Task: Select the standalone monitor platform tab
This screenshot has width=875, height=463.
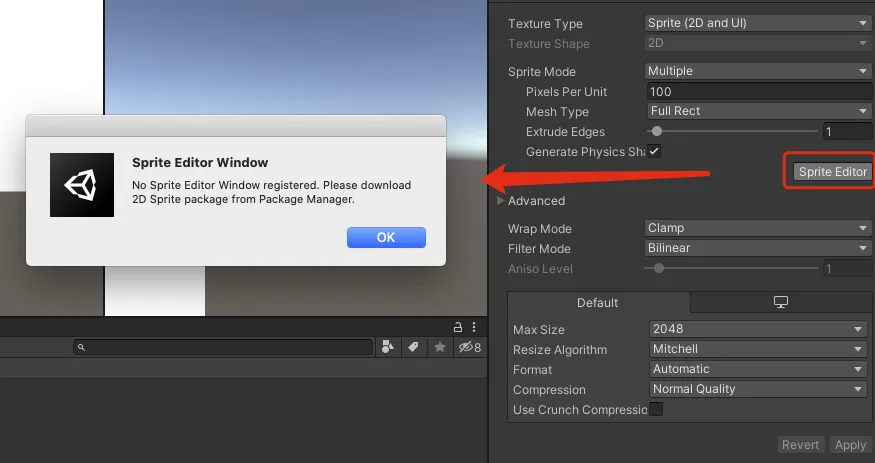Action: 781,302
